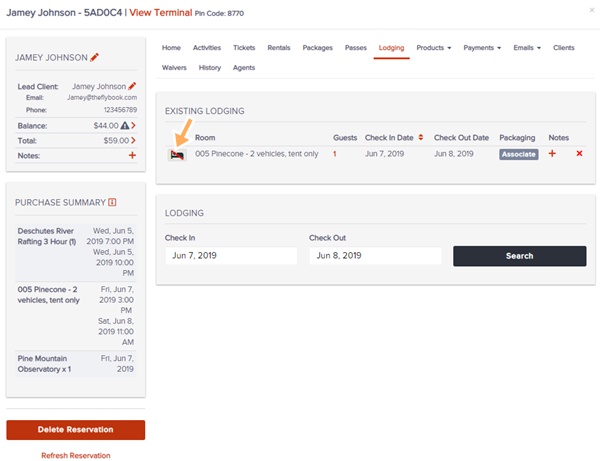Click the Search lodging button

coord(519,256)
